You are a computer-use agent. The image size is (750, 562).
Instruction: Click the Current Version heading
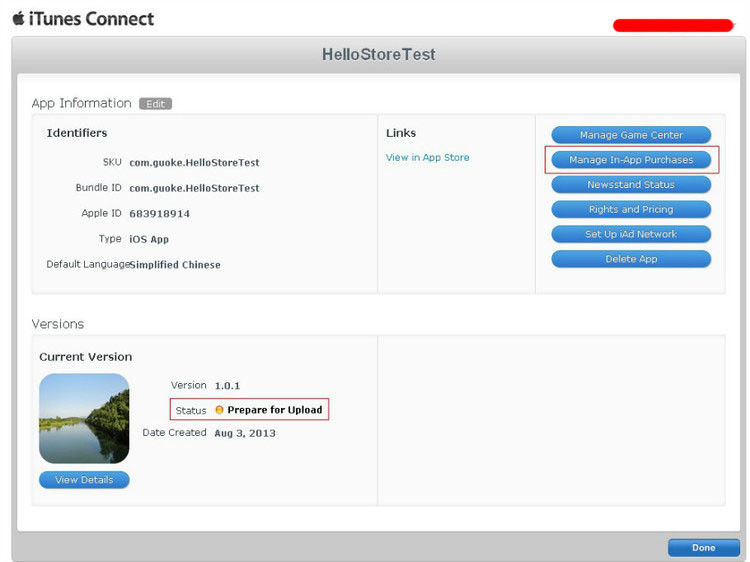(86, 357)
